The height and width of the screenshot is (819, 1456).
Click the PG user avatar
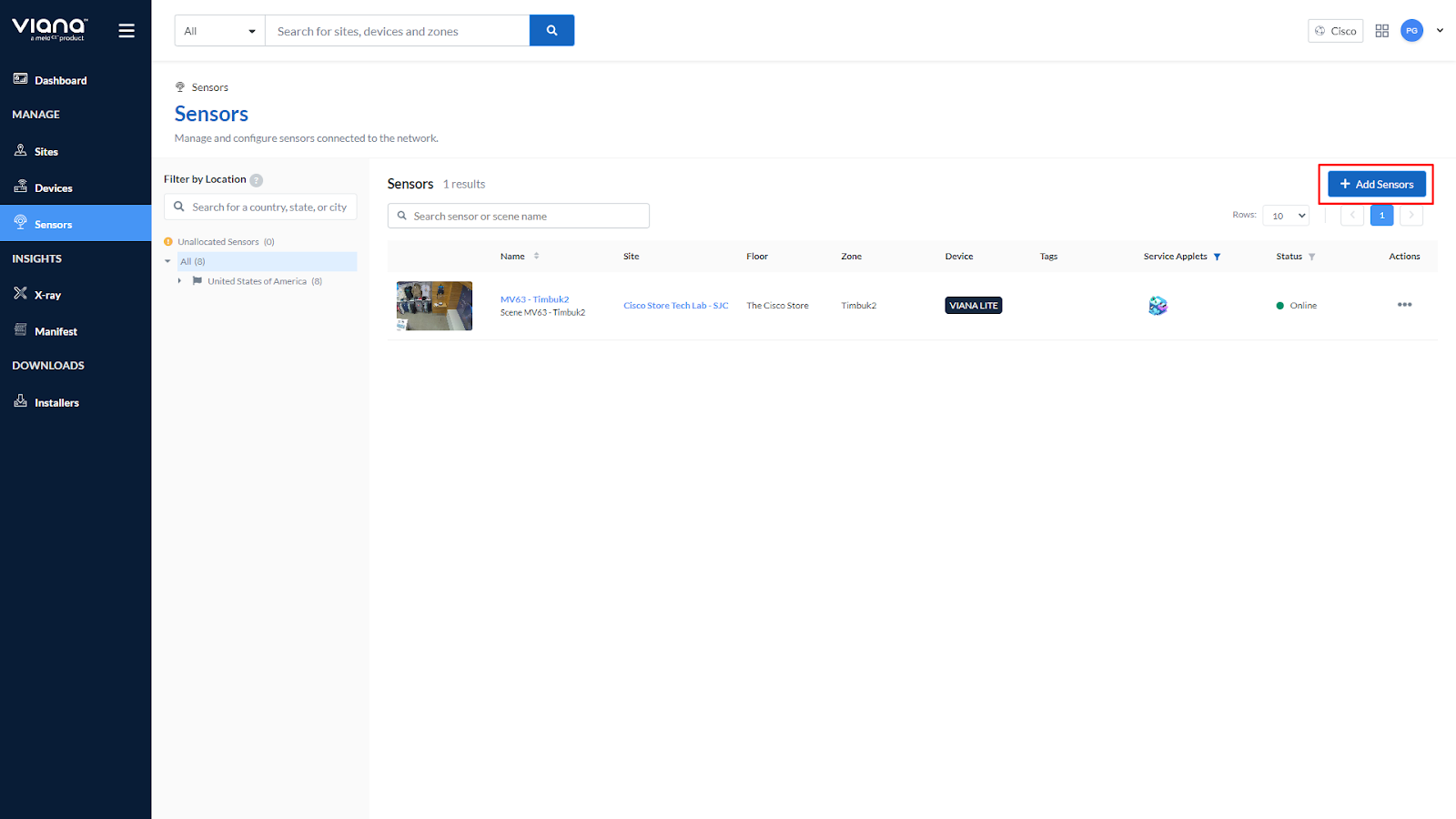pos(1411,31)
